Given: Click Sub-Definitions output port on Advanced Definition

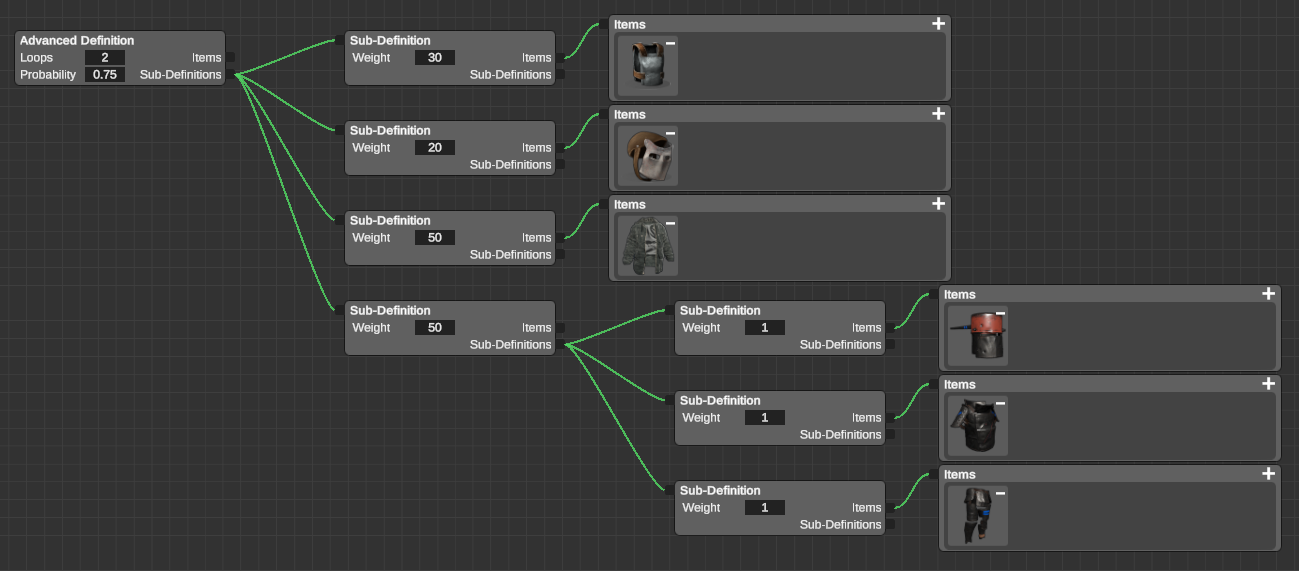Looking at the screenshot, I should click(x=231, y=75).
